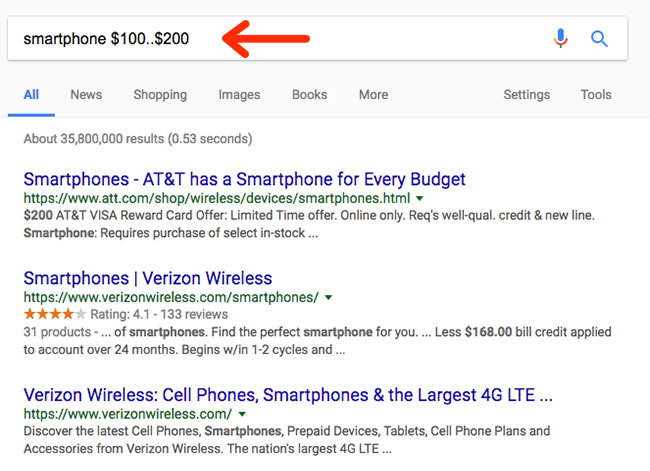Screen dimensions: 650x471
Task: Click the verizonwireless.com/smartphones green URL
Action: [171, 298]
